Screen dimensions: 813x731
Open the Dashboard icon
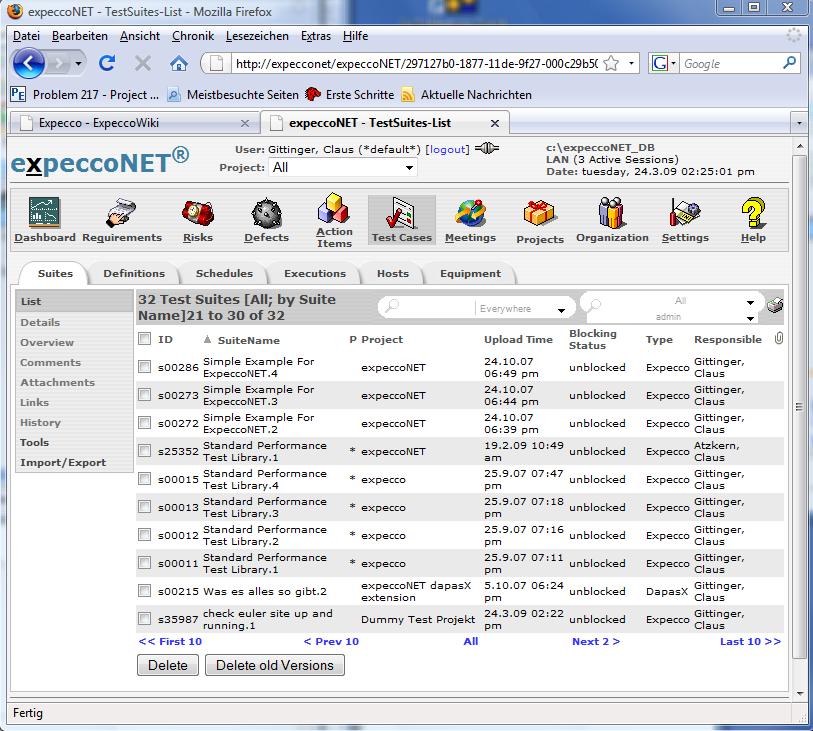click(x=44, y=213)
